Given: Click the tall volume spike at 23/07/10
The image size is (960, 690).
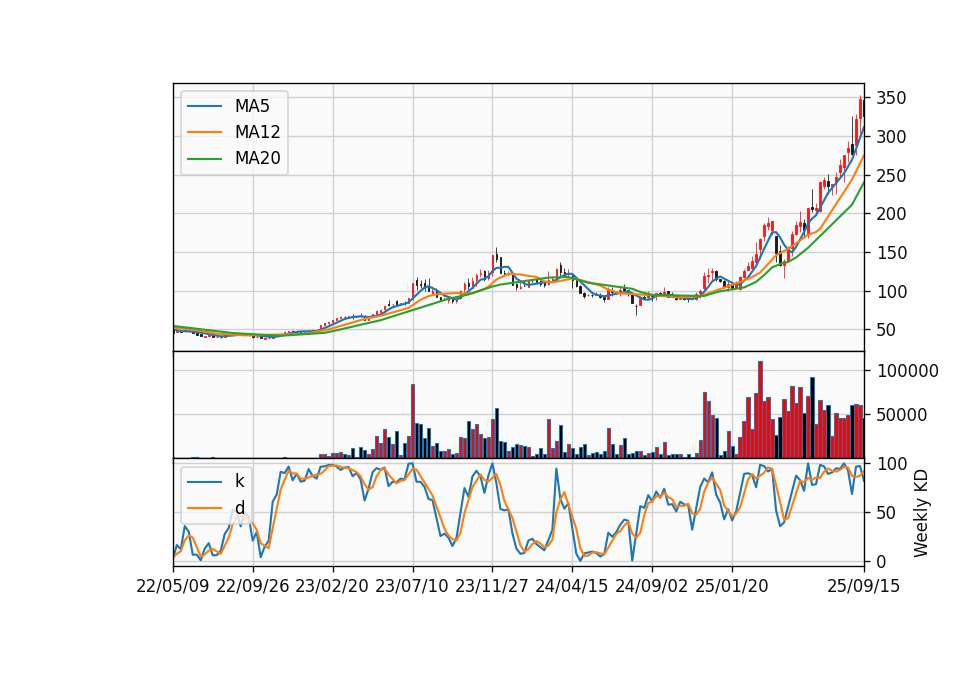Looking at the screenshot, I should (413, 421).
